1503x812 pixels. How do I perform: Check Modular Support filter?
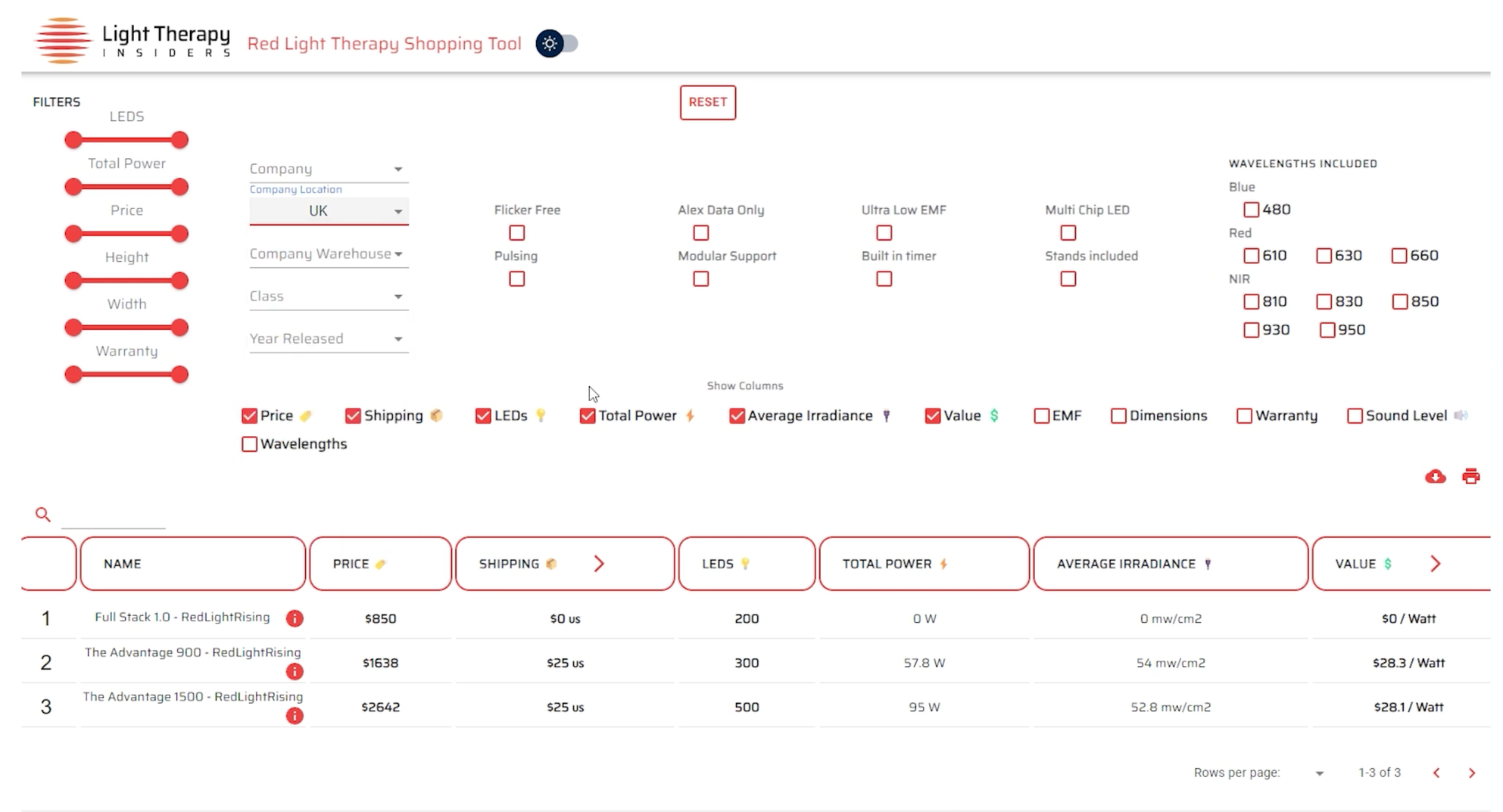[701, 279]
